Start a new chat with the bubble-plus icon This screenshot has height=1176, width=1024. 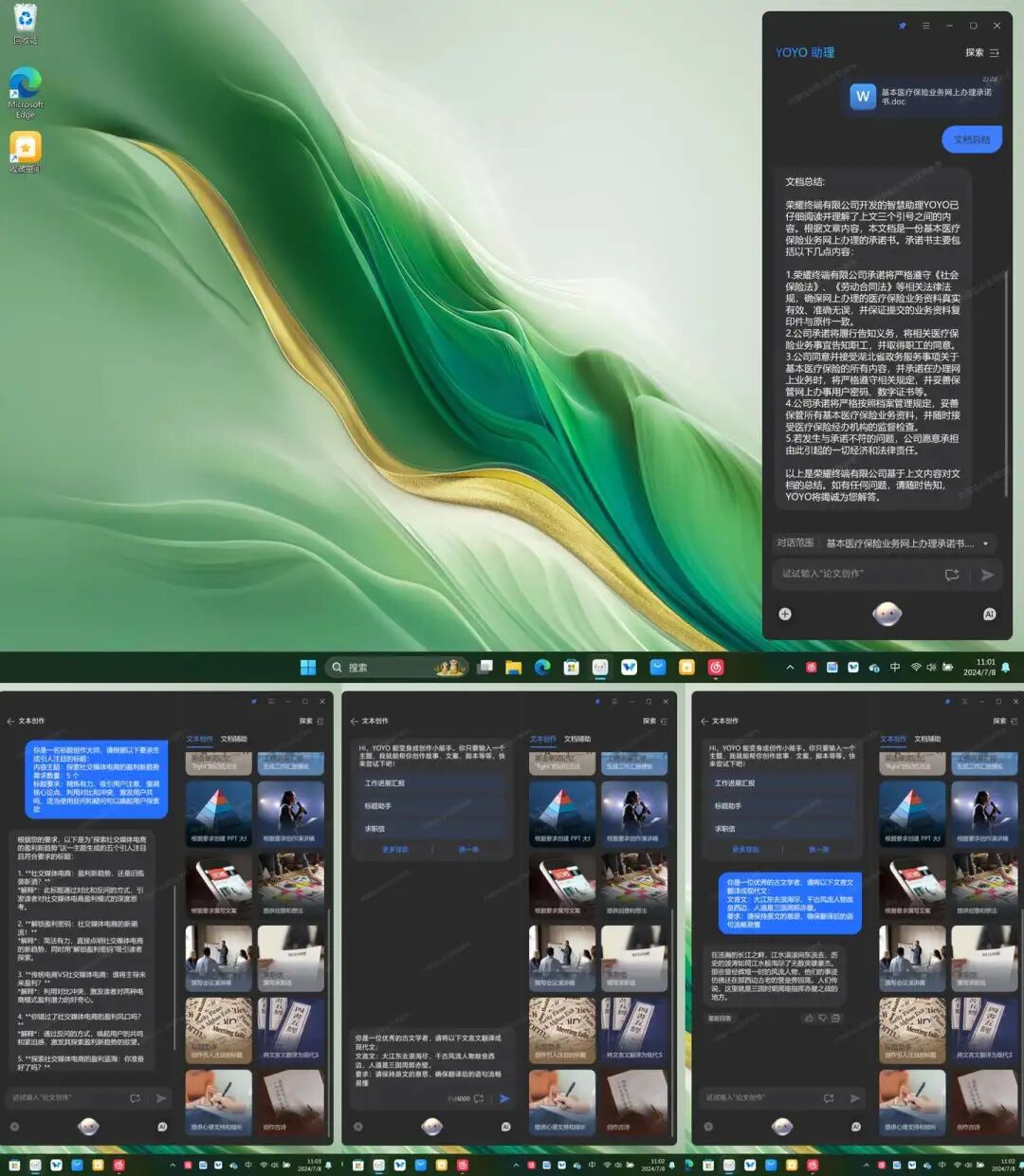click(952, 575)
